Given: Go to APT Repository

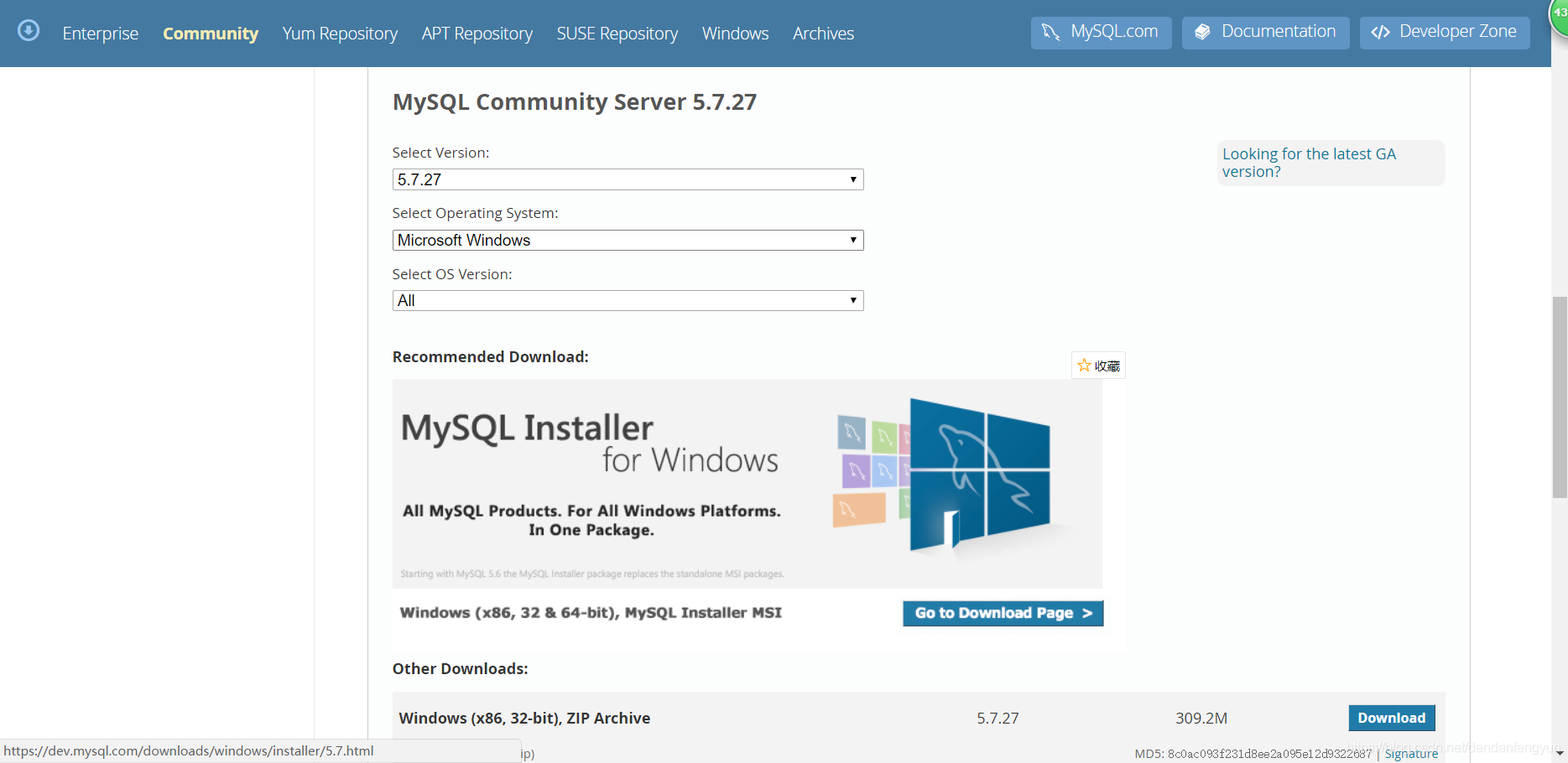Looking at the screenshot, I should pos(477,34).
